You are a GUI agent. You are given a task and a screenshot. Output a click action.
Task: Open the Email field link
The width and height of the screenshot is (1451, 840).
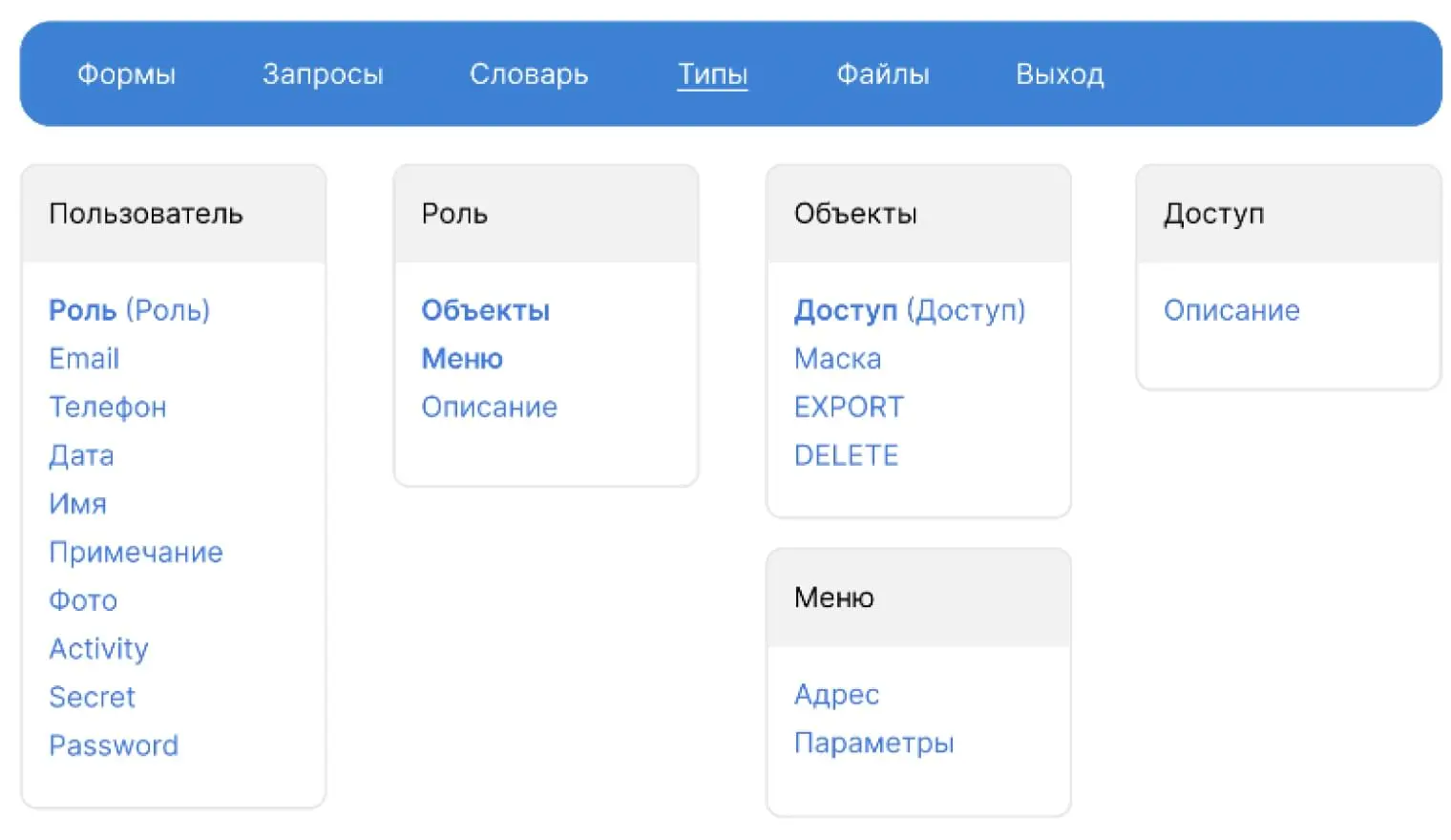84,359
